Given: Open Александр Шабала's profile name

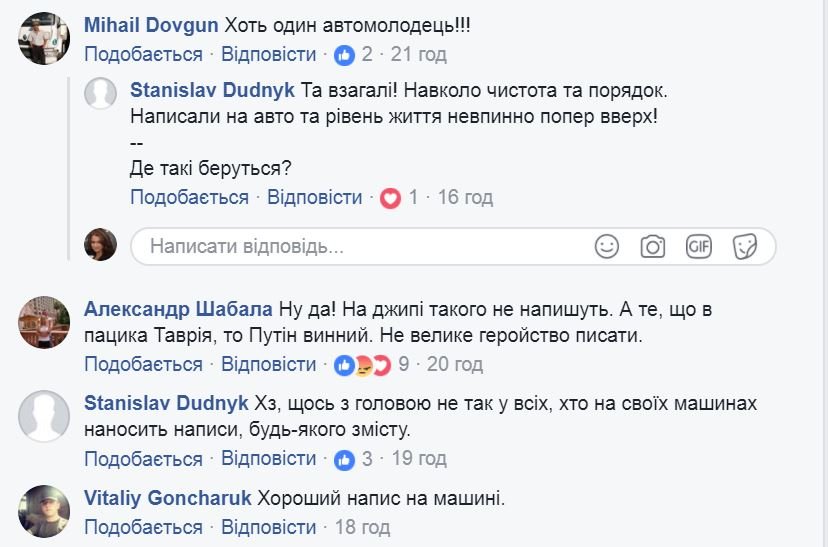Looking at the screenshot, I should (179, 308).
